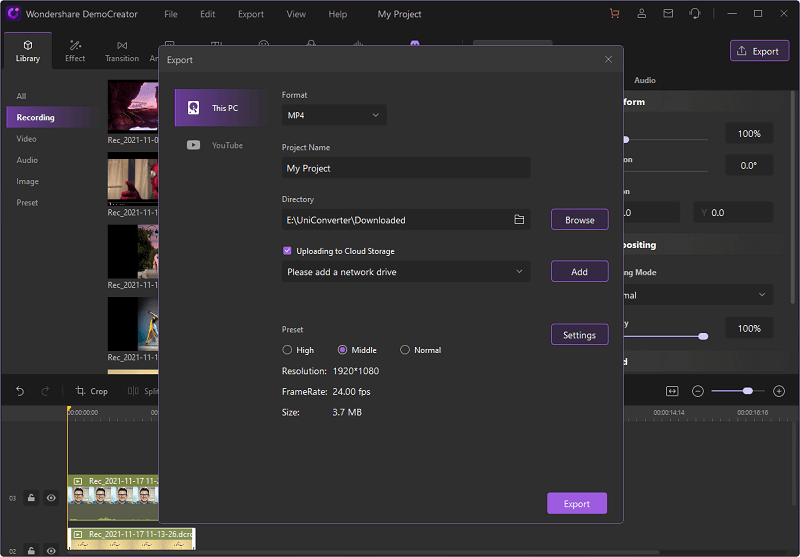This screenshot has height=557, width=800.
Task: Click the purple Export button in dialog
Action: 577,503
